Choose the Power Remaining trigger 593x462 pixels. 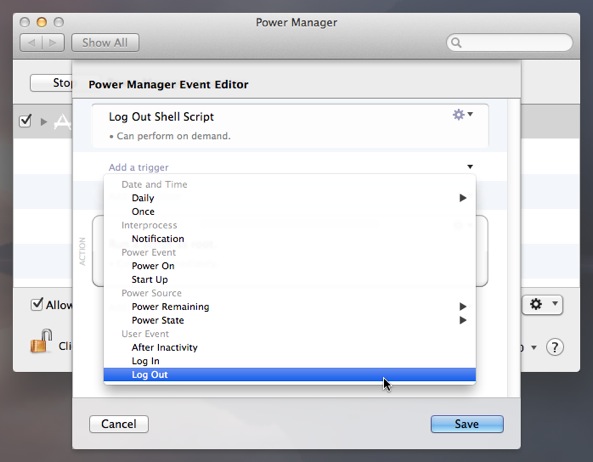click(290, 307)
